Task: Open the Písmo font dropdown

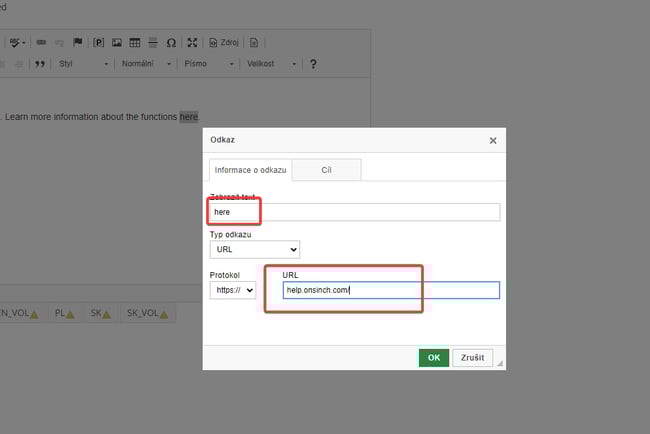Action: tap(209, 64)
